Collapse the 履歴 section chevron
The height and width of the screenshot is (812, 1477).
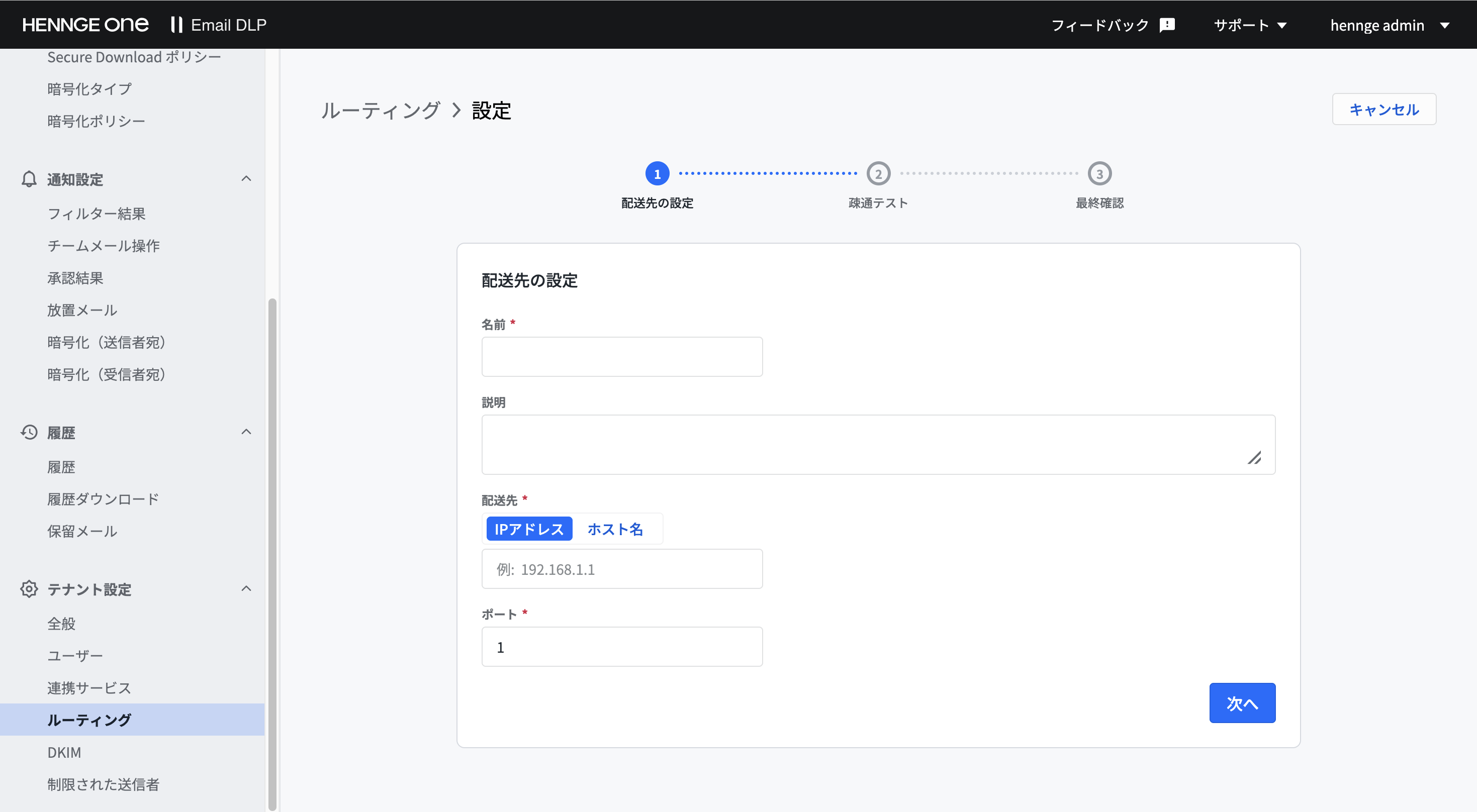(246, 432)
